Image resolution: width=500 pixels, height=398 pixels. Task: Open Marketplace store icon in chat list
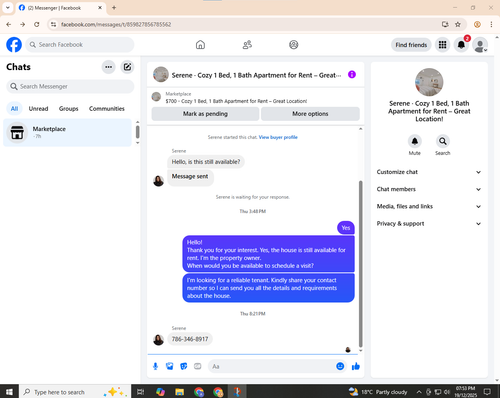(x=17, y=132)
